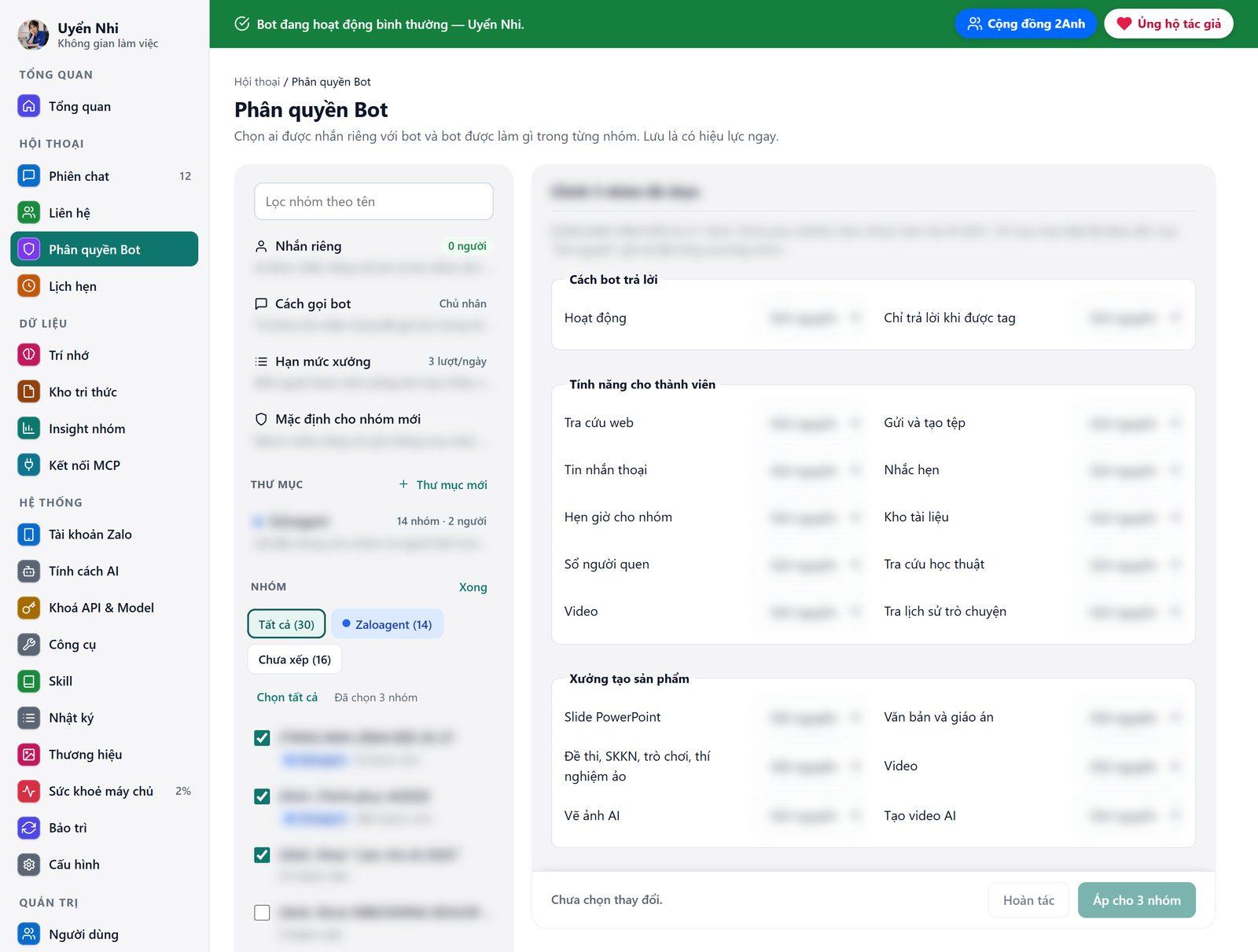The height and width of the screenshot is (952, 1258).
Task: Uncheck the first selected group checkbox
Action: tap(263, 738)
